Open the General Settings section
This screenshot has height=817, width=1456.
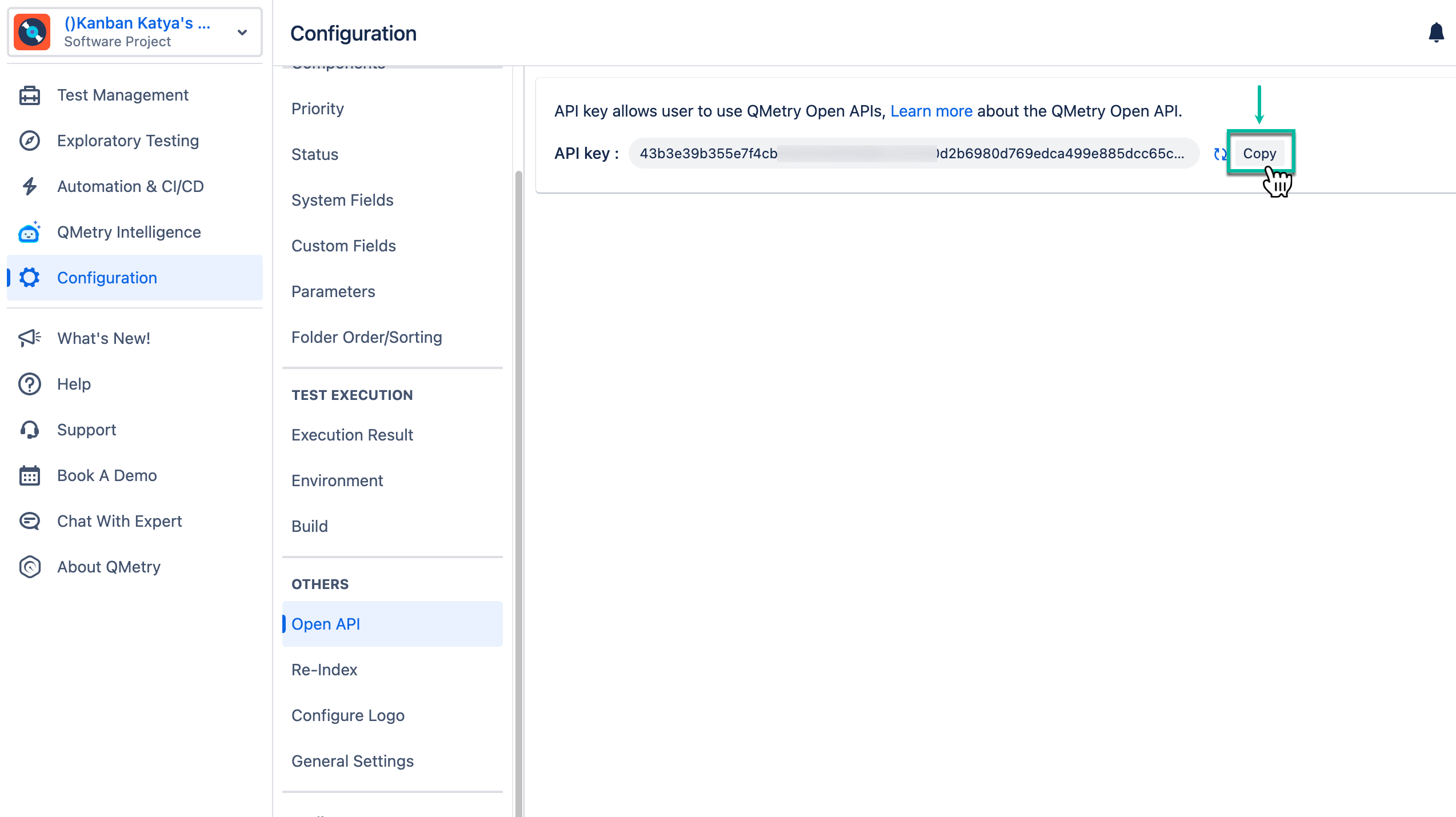(353, 760)
